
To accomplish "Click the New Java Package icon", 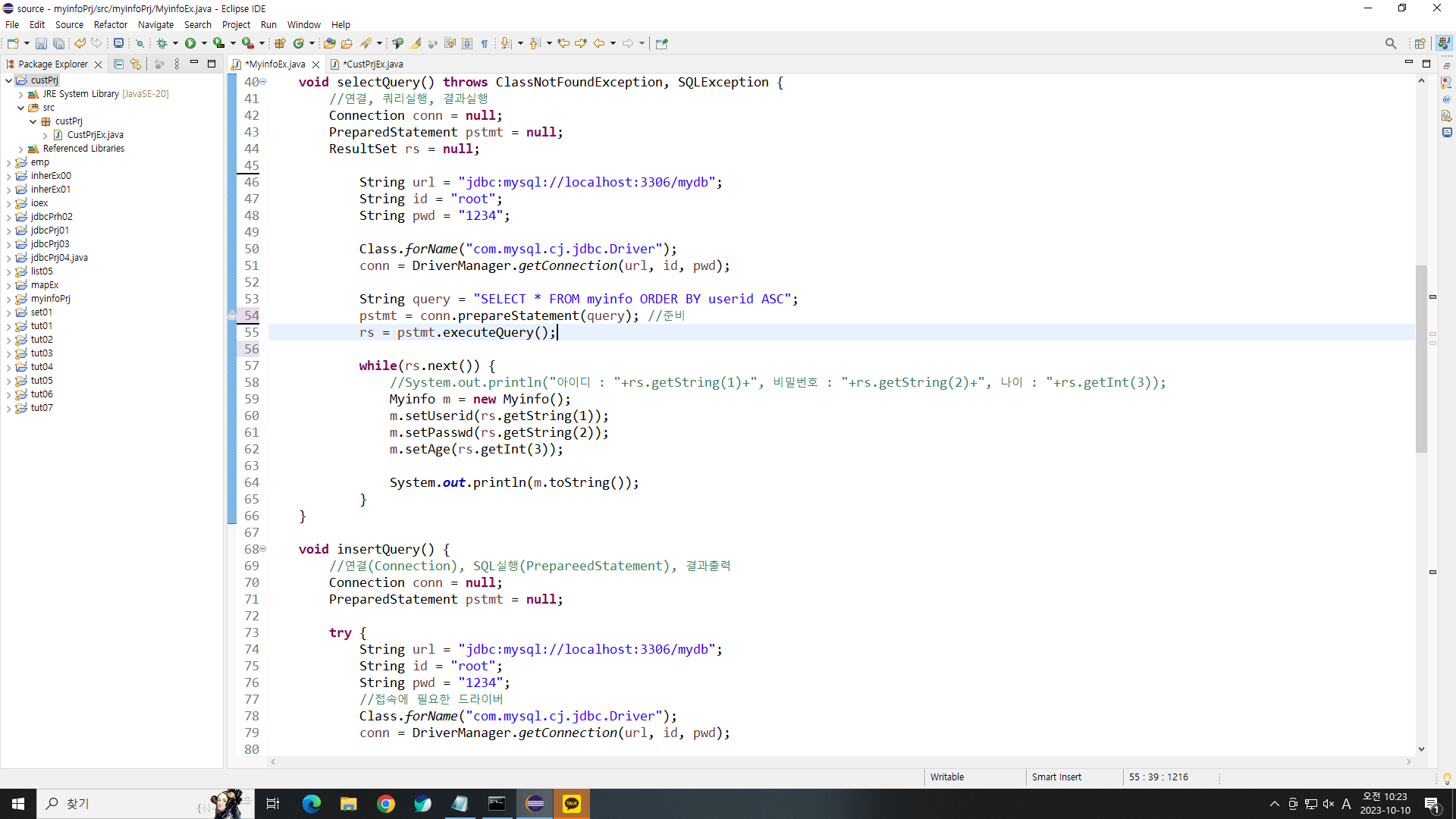I will [280, 44].
